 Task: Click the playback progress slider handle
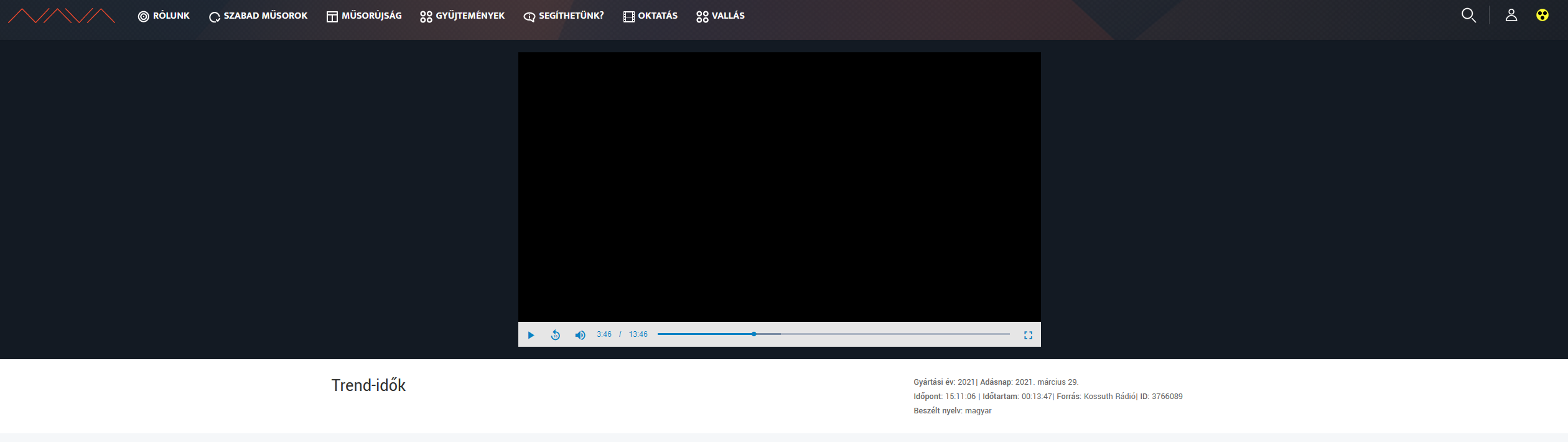754,334
